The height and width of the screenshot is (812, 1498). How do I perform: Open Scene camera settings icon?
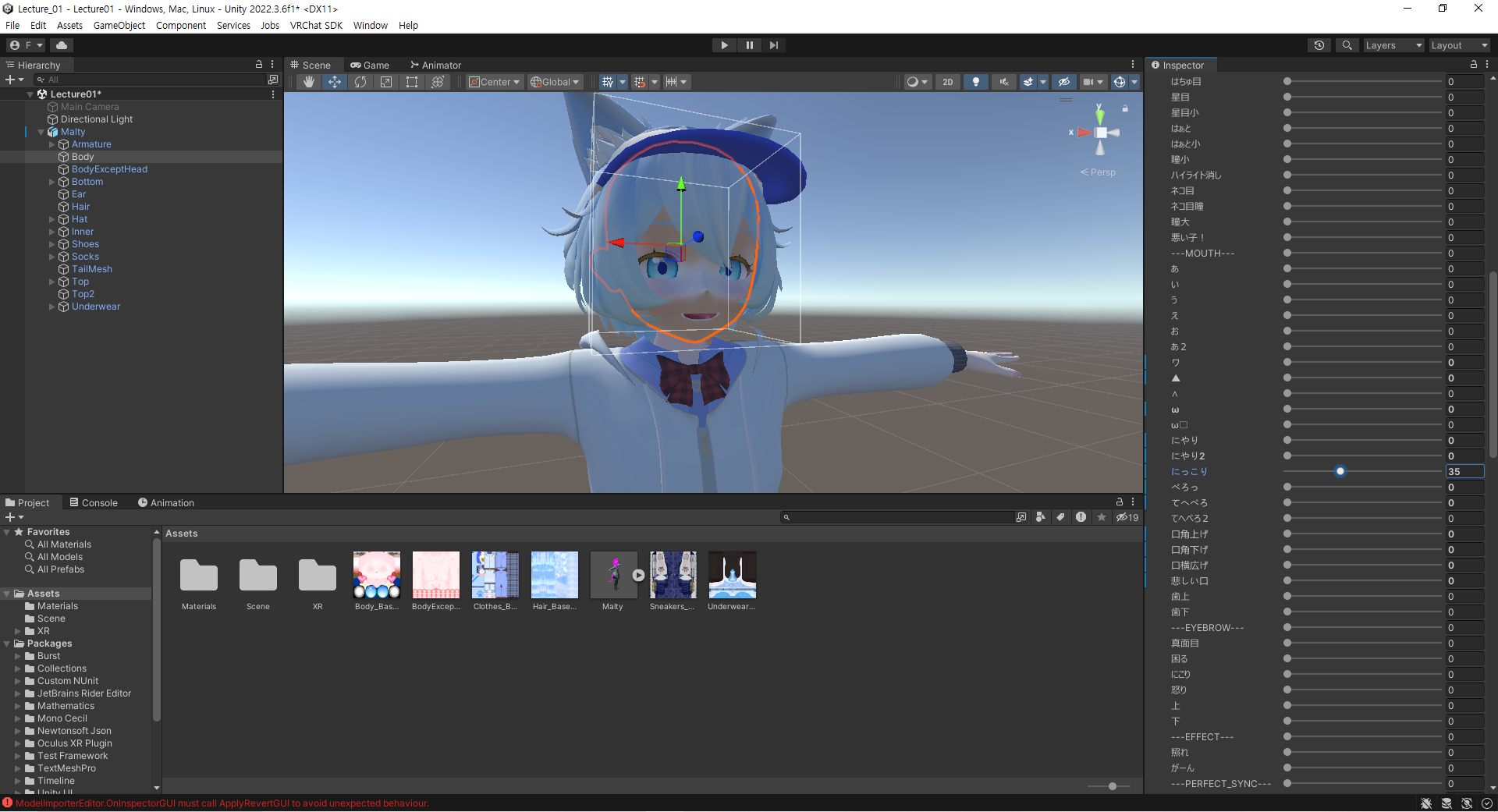click(x=1093, y=82)
